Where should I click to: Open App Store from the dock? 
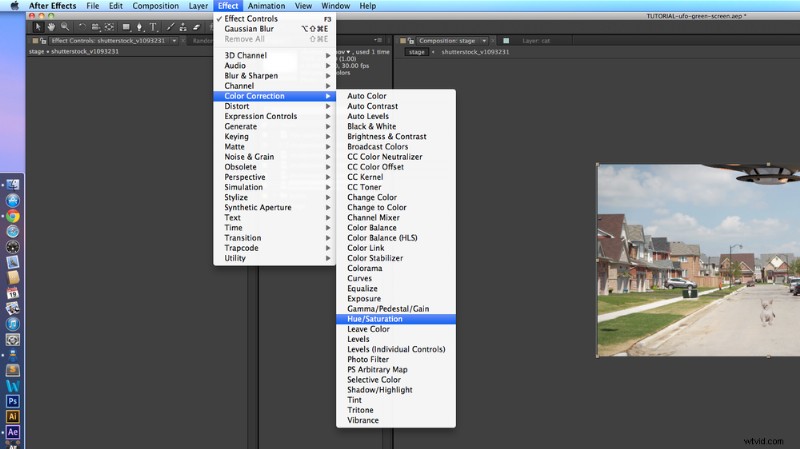(13, 201)
